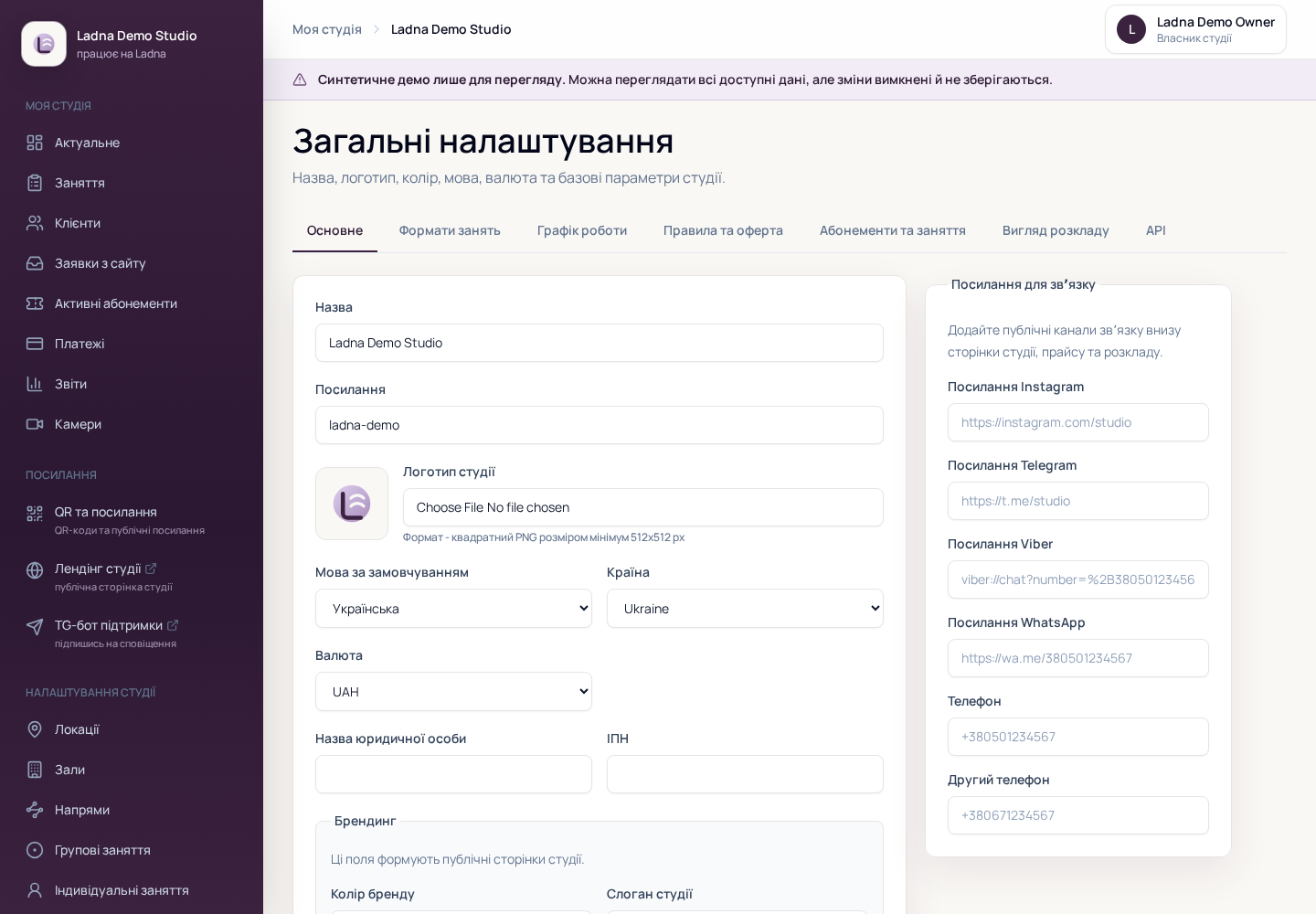
Task: Open the Мова за замовчуванням dropdown
Action: point(453,609)
